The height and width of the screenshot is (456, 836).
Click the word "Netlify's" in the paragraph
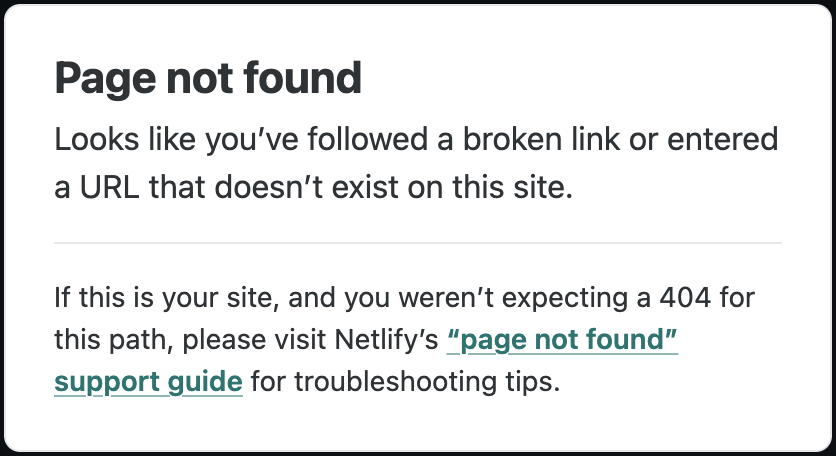pos(386,340)
